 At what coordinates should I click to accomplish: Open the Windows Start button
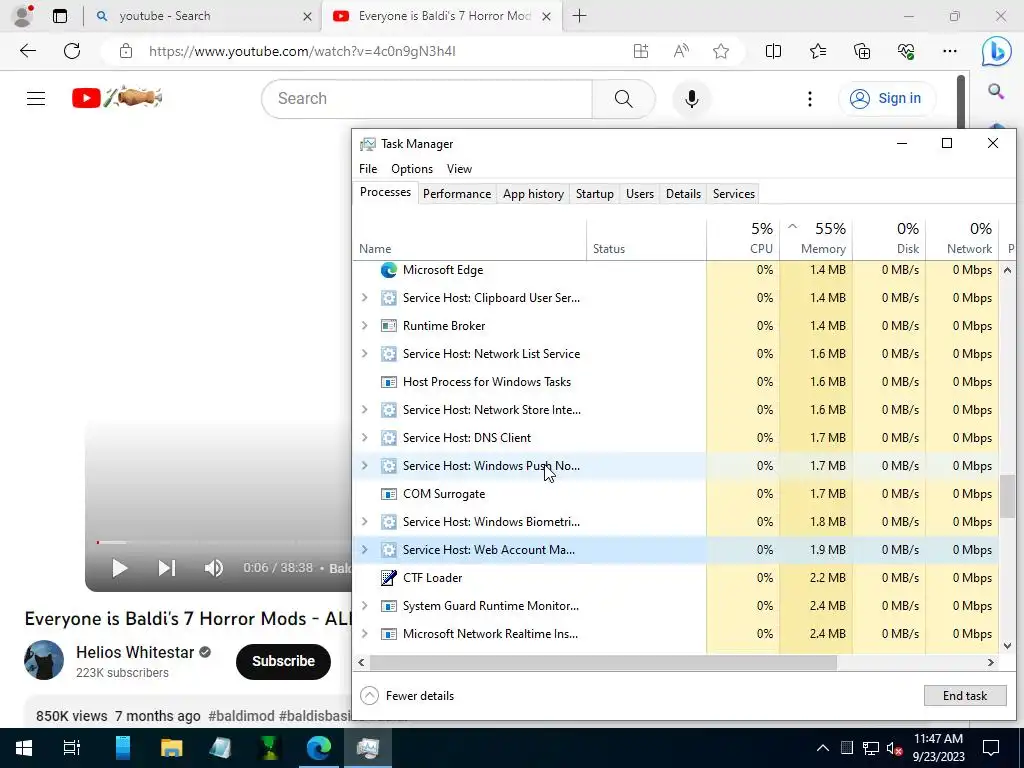(x=24, y=748)
